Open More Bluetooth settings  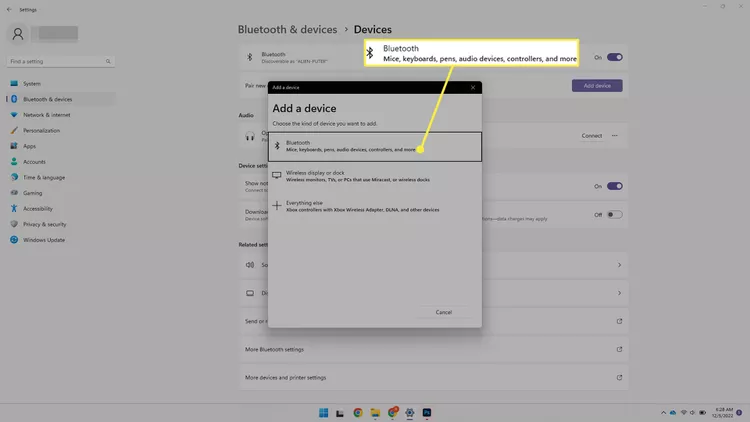pos(434,349)
